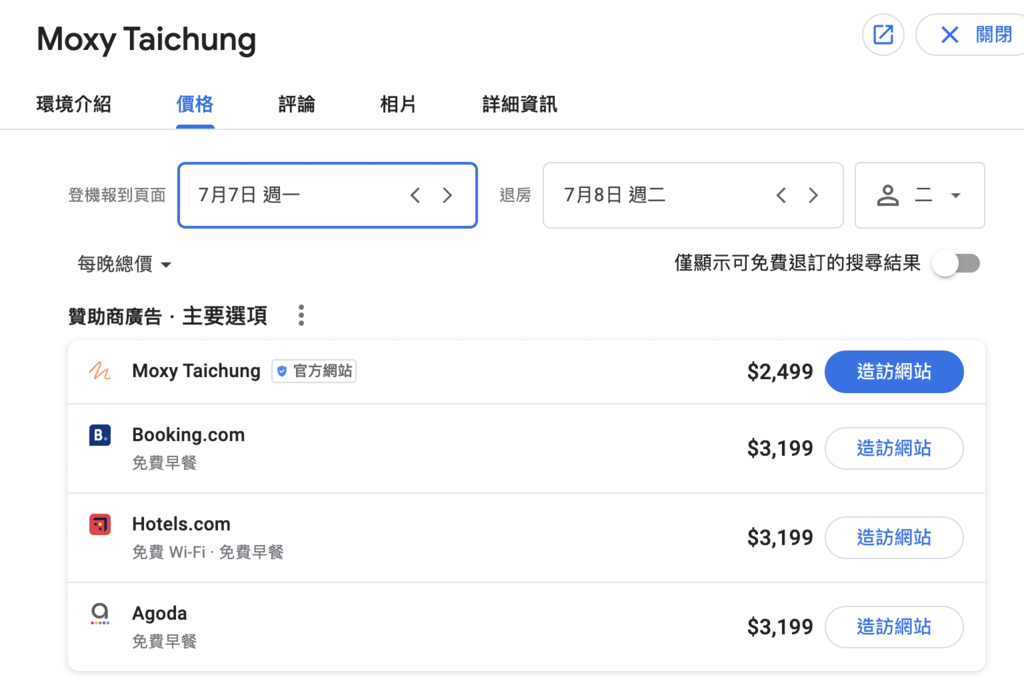Click the check-in date field 7月7日 週一
The width and height of the screenshot is (1024, 689).
[327, 195]
